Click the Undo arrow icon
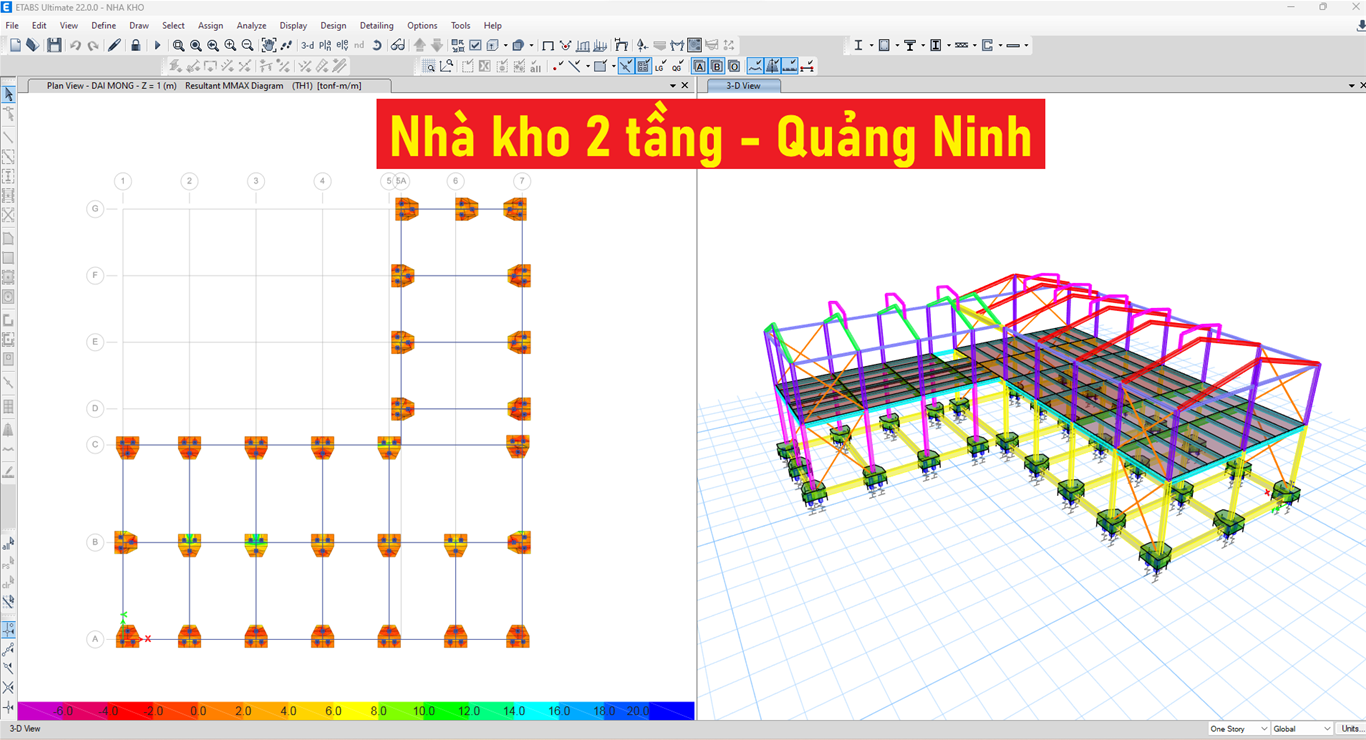This screenshot has height=740, width=1366. coord(75,45)
